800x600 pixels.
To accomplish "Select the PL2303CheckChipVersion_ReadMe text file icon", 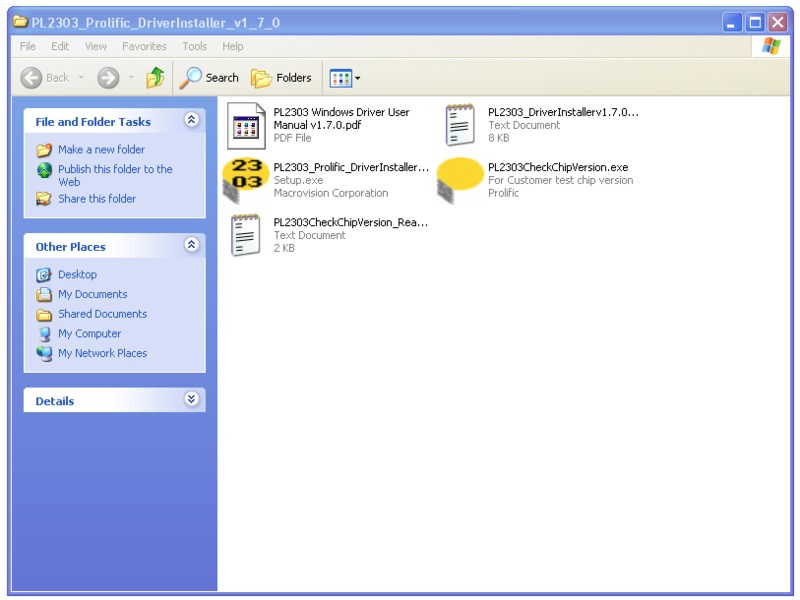I will tap(246, 235).
